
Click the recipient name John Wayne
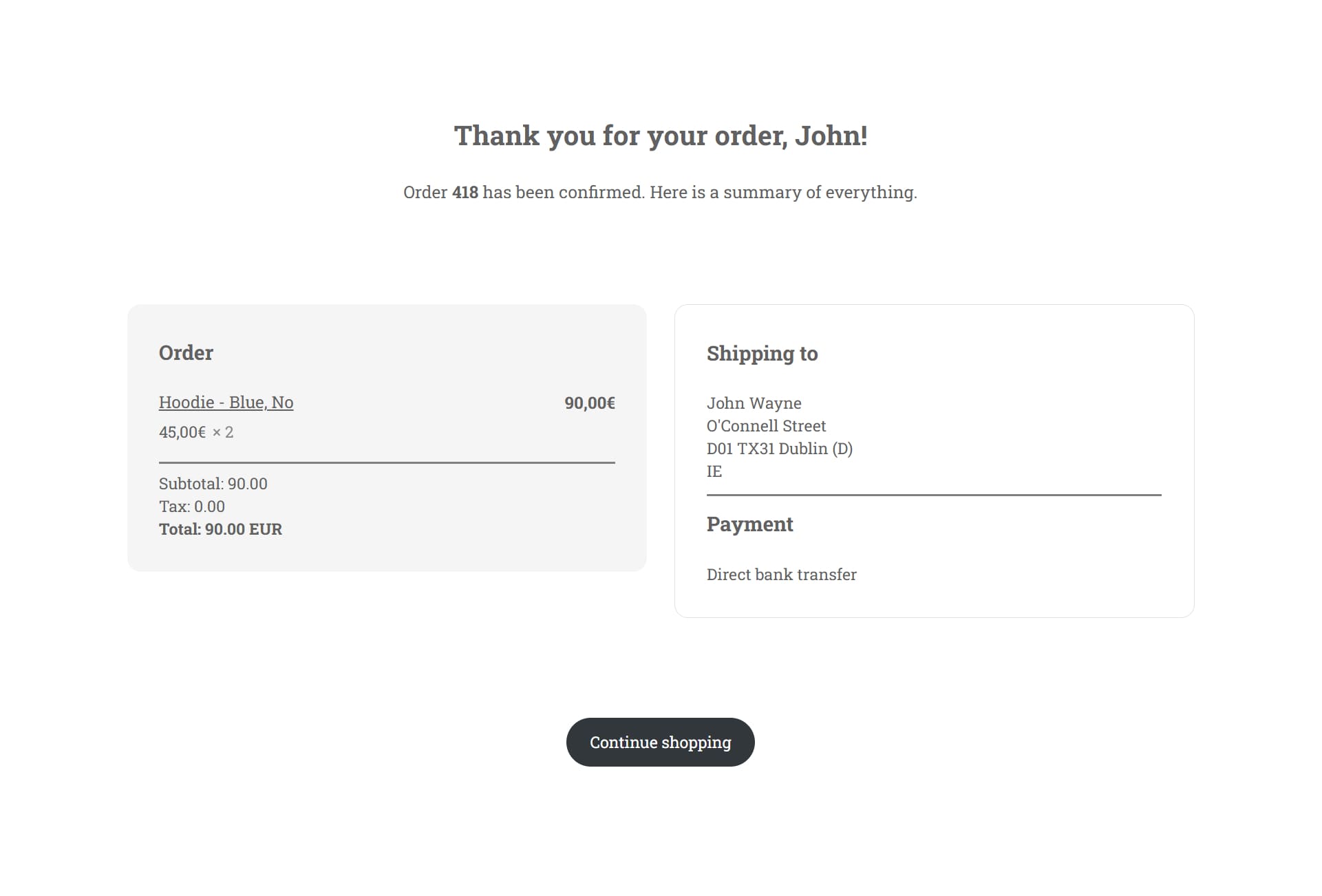point(754,403)
